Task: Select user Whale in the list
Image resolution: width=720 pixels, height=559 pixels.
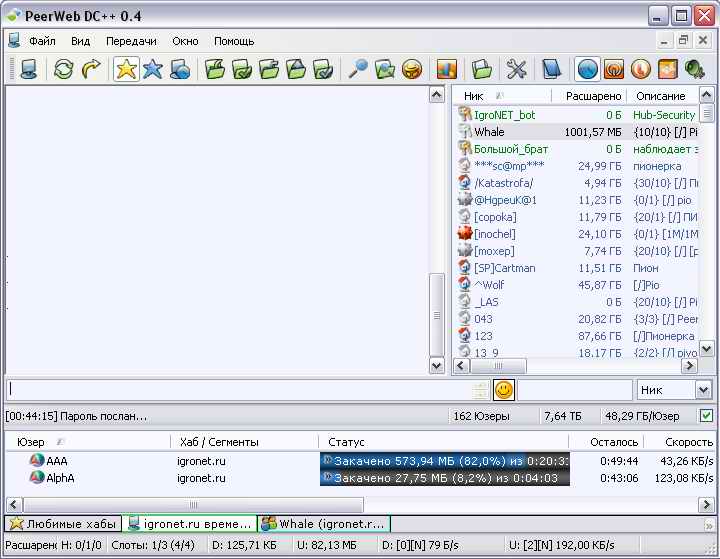Action: tap(578, 132)
